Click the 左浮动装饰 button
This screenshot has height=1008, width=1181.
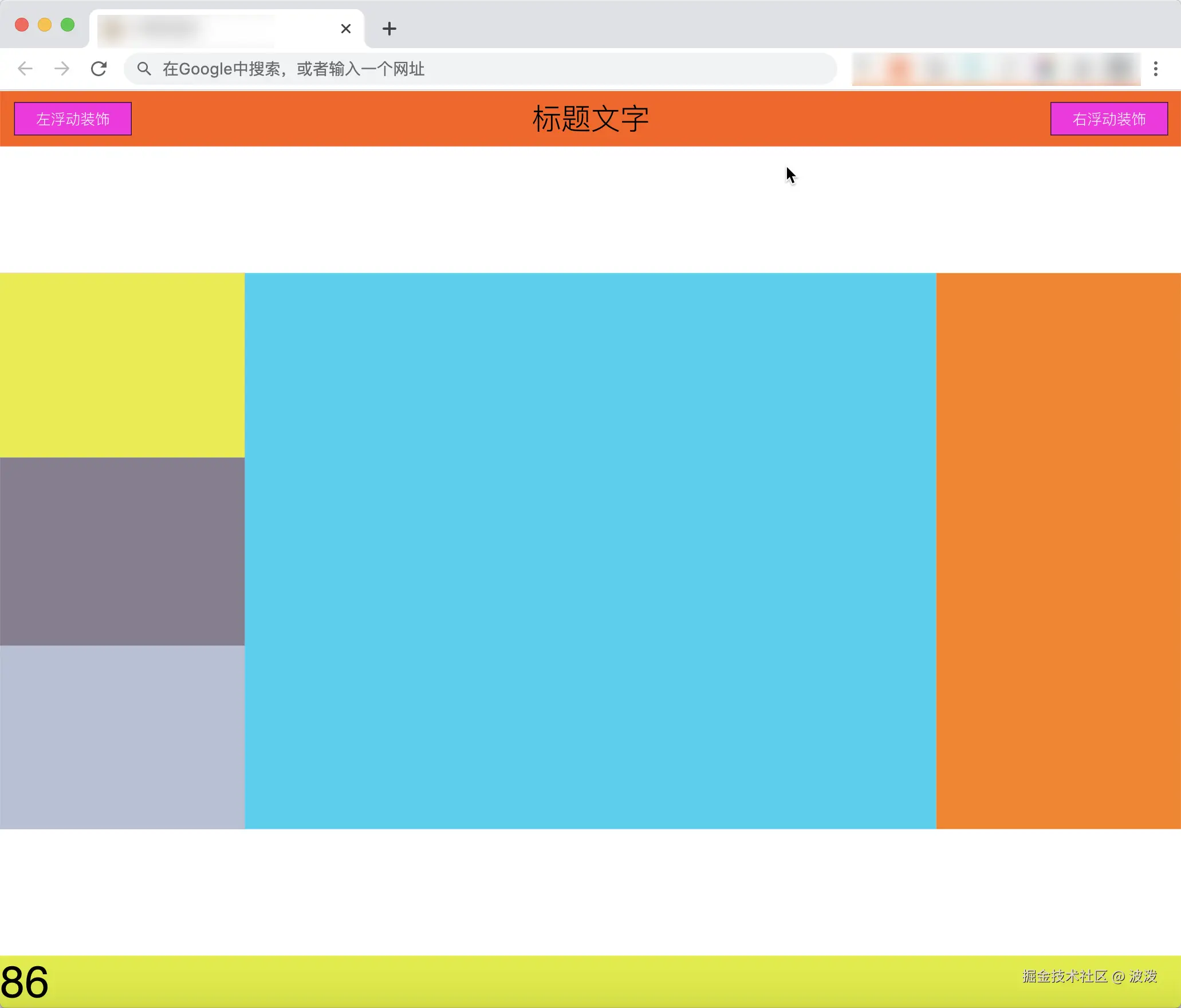click(x=73, y=119)
